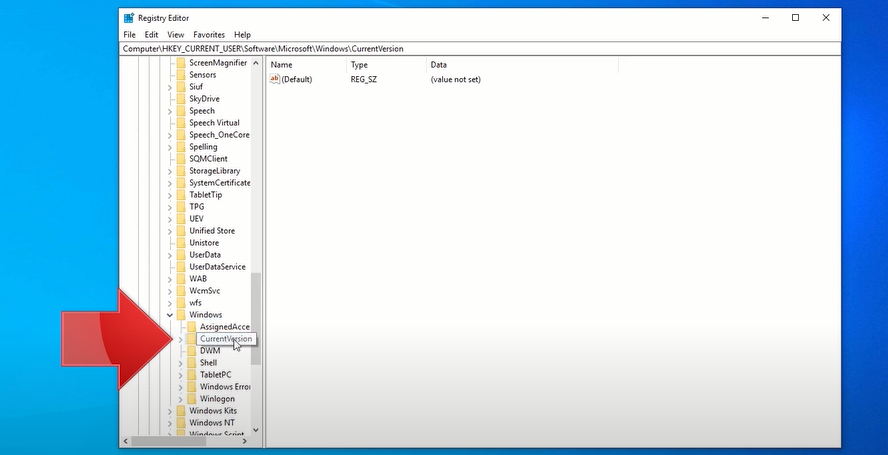888x455 pixels.
Task: Click the UserData folder icon
Action: click(181, 255)
